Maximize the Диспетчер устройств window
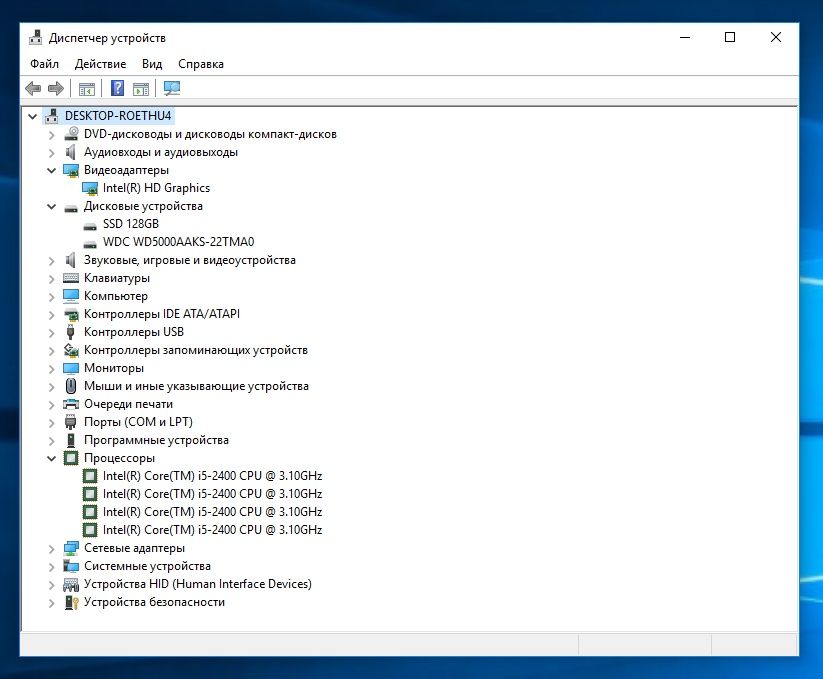Viewport: 823px width, 679px height. [x=730, y=37]
